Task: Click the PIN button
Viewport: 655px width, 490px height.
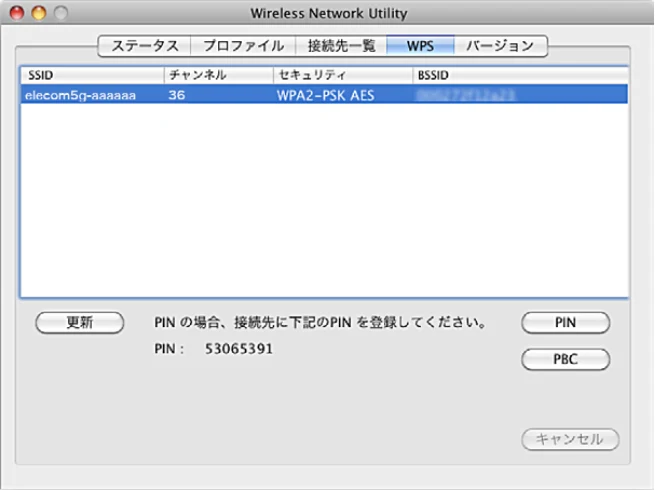Action: pos(566,322)
